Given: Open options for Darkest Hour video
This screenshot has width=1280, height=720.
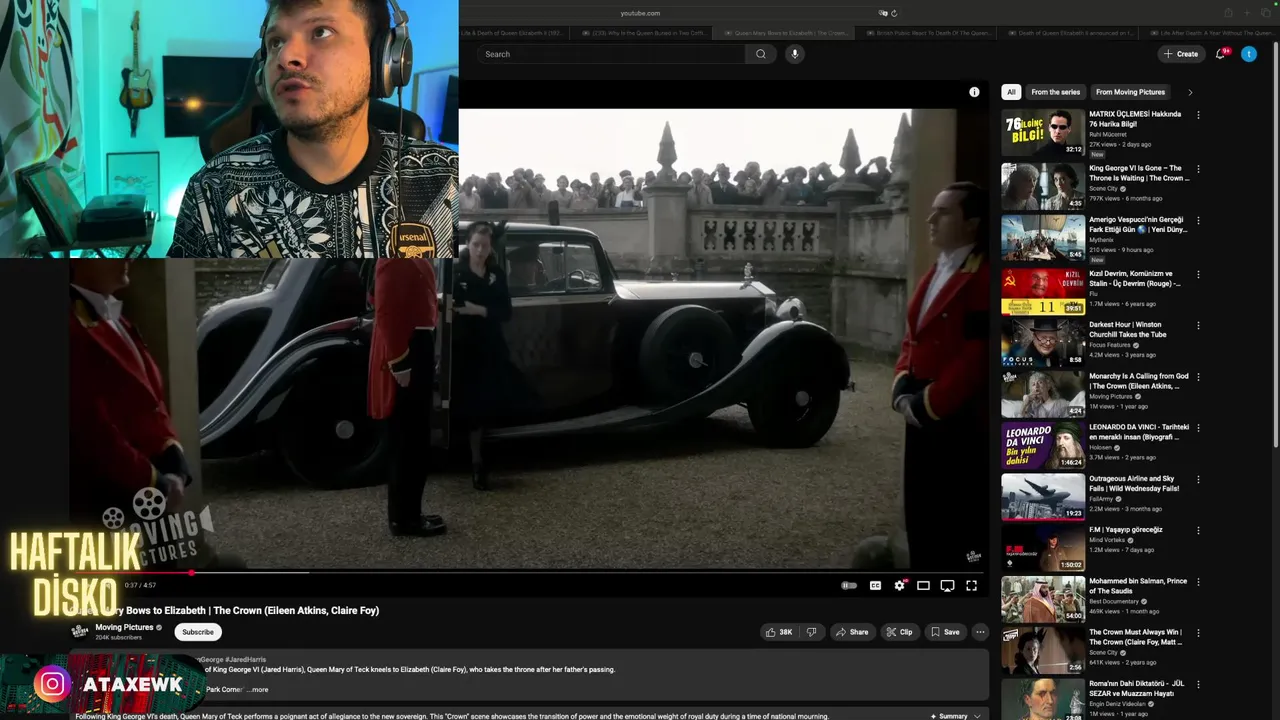Looking at the screenshot, I should (1198, 325).
